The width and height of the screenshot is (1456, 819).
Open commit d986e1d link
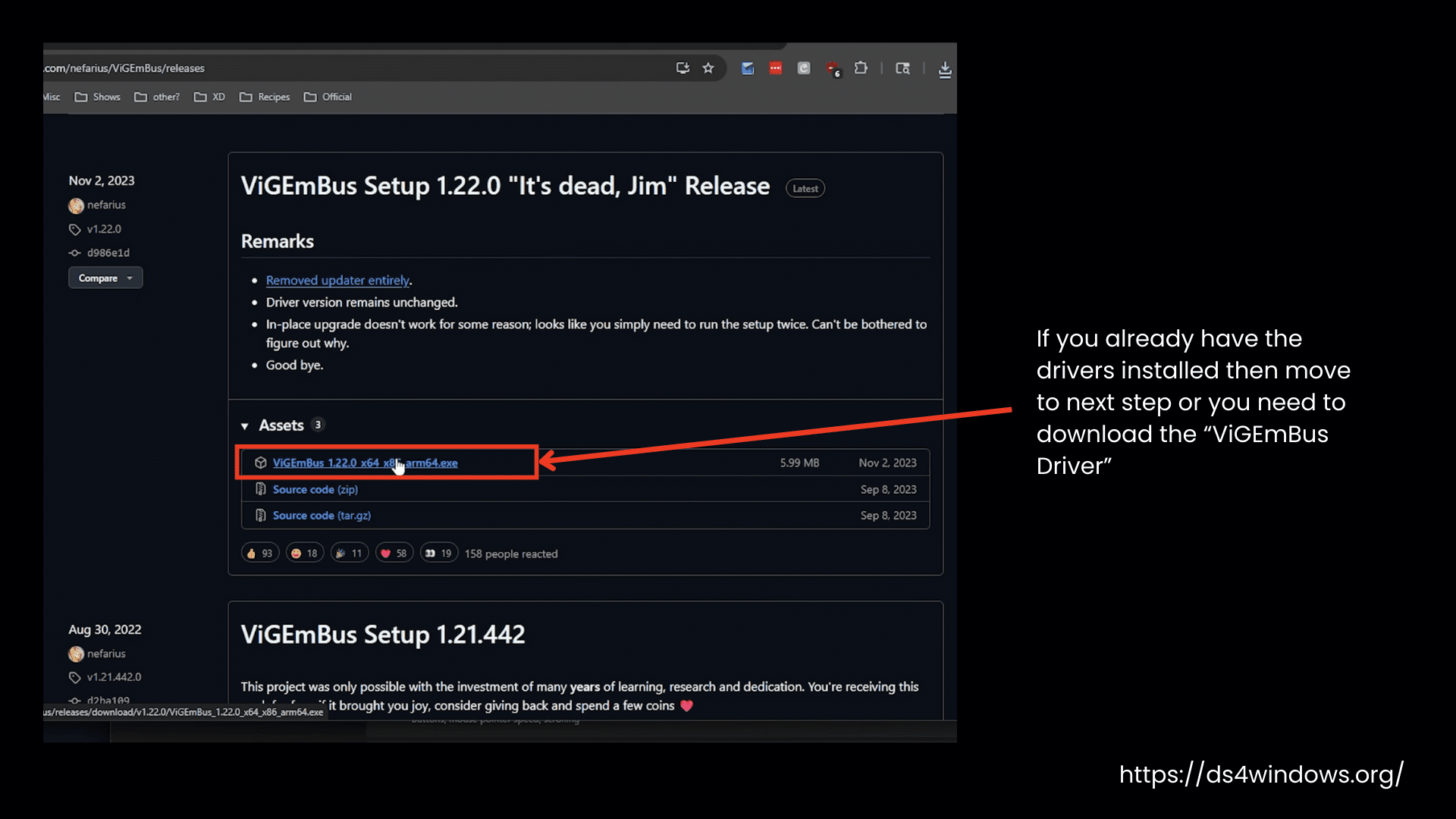point(108,253)
